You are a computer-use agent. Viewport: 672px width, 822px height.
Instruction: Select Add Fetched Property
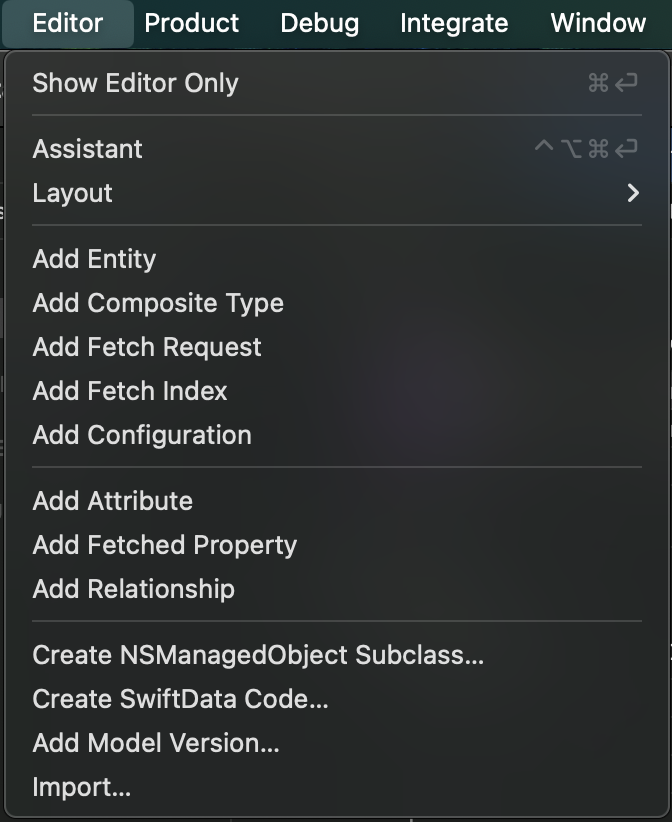click(337, 545)
